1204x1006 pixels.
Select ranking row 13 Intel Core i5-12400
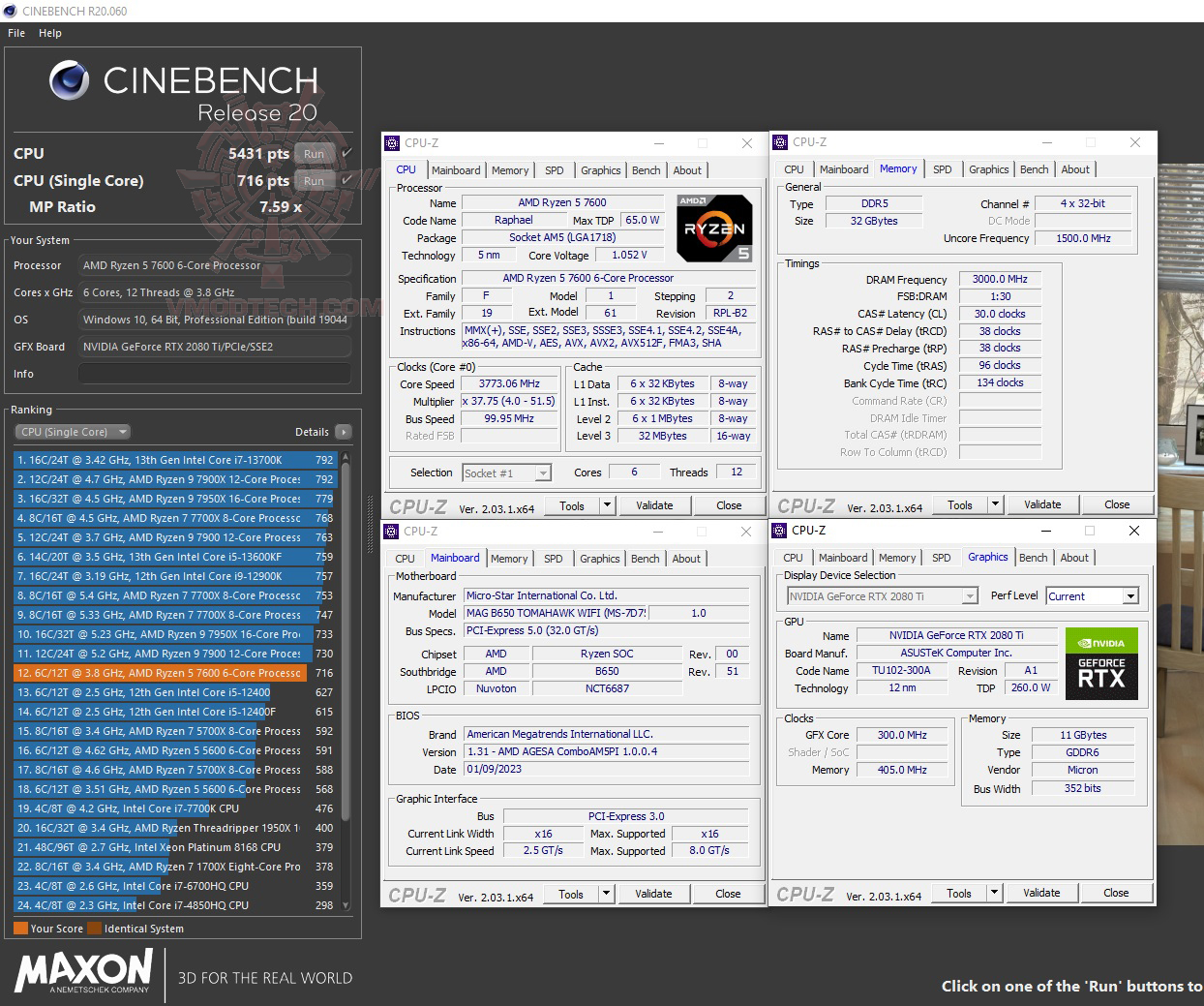(174, 692)
